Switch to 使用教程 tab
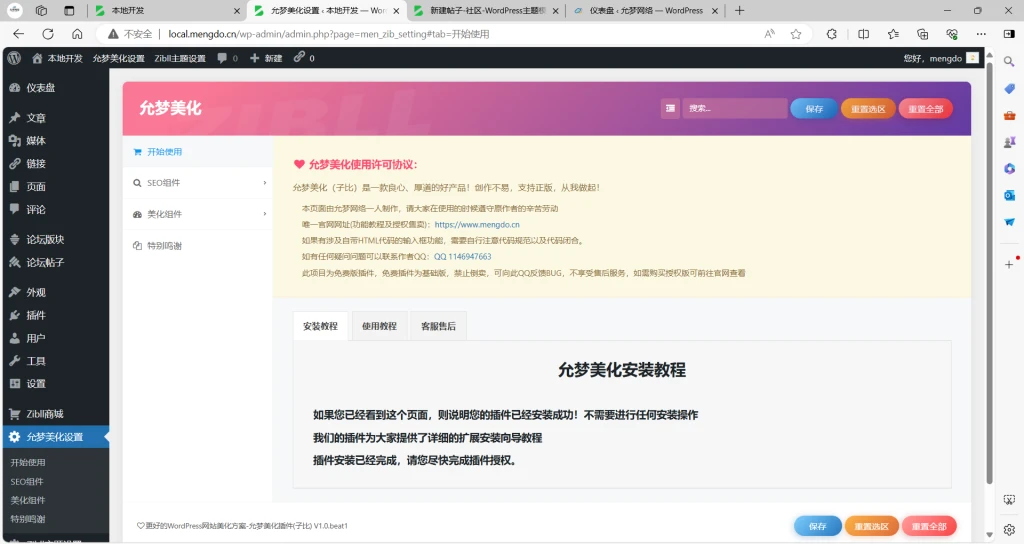The width and height of the screenshot is (1024, 544). [x=379, y=326]
